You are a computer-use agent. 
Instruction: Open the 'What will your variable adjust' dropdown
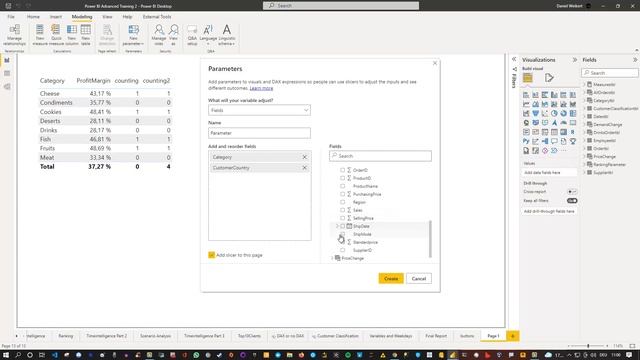click(259, 110)
